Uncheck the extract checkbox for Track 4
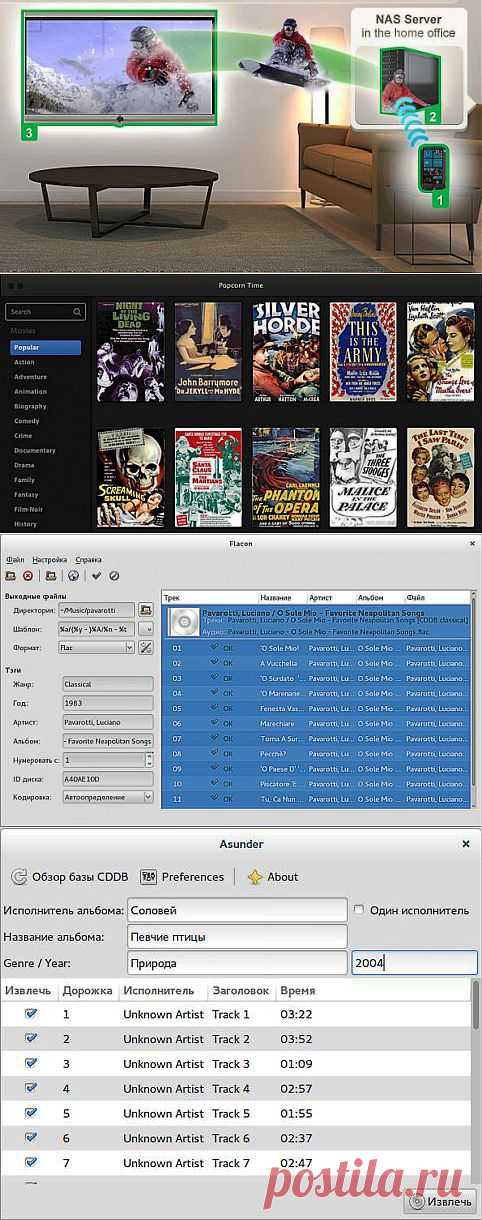Viewport: 482px width, 1220px height. pos(31,1088)
